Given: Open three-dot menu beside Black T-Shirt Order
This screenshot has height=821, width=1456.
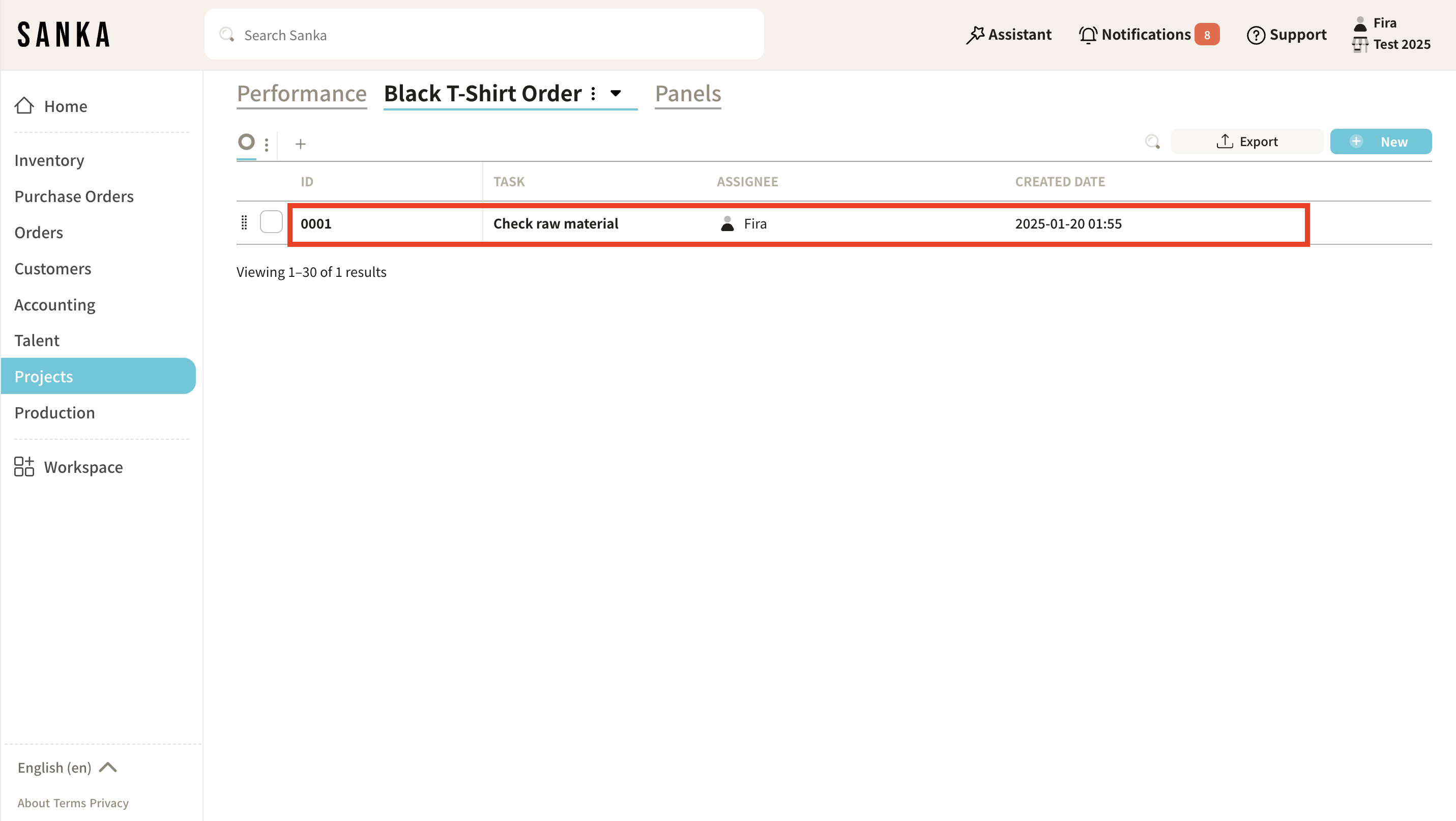Looking at the screenshot, I should click(593, 93).
